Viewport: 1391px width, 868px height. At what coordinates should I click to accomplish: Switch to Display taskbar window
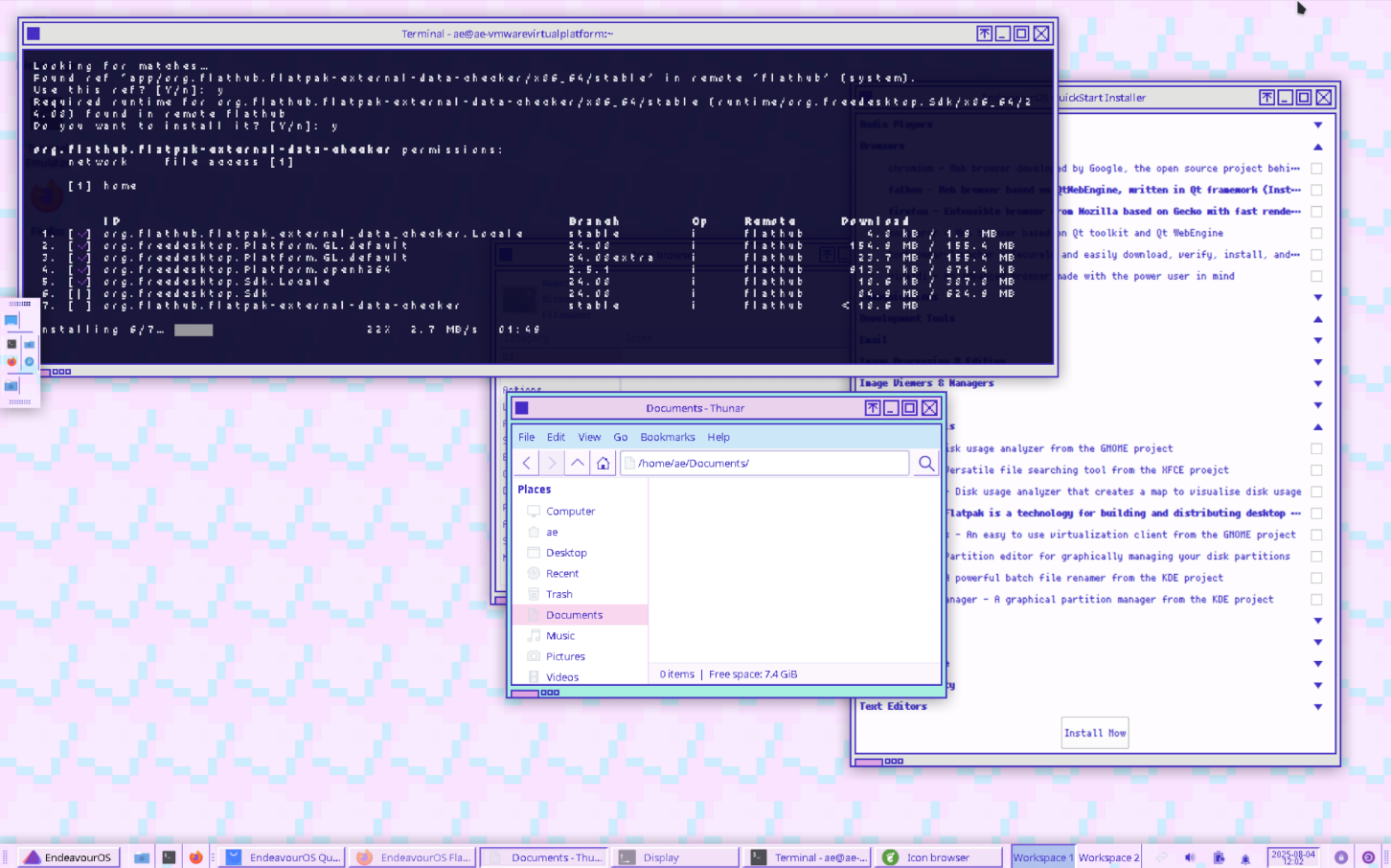click(674, 857)
